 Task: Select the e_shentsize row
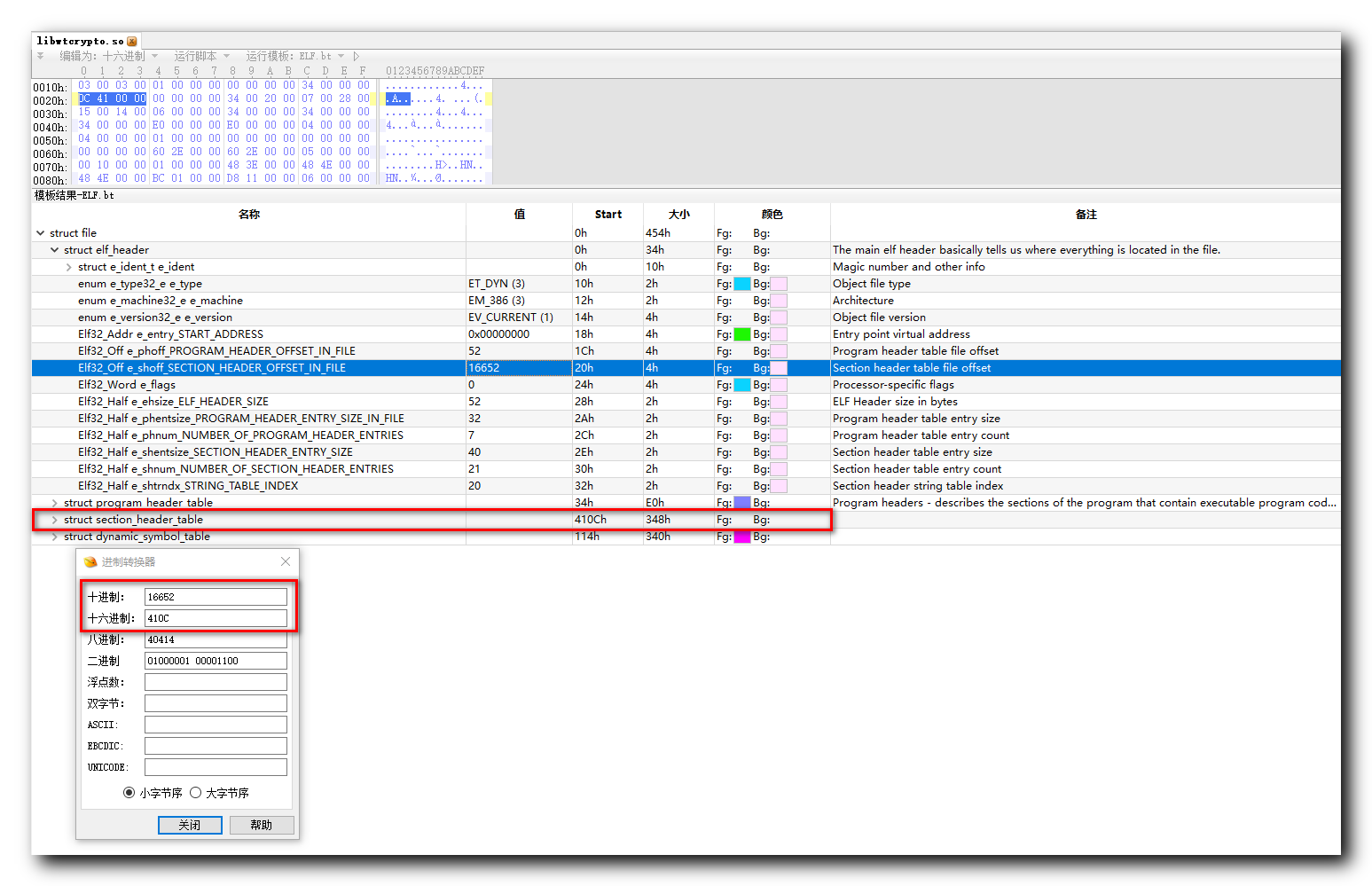(686, 452)
